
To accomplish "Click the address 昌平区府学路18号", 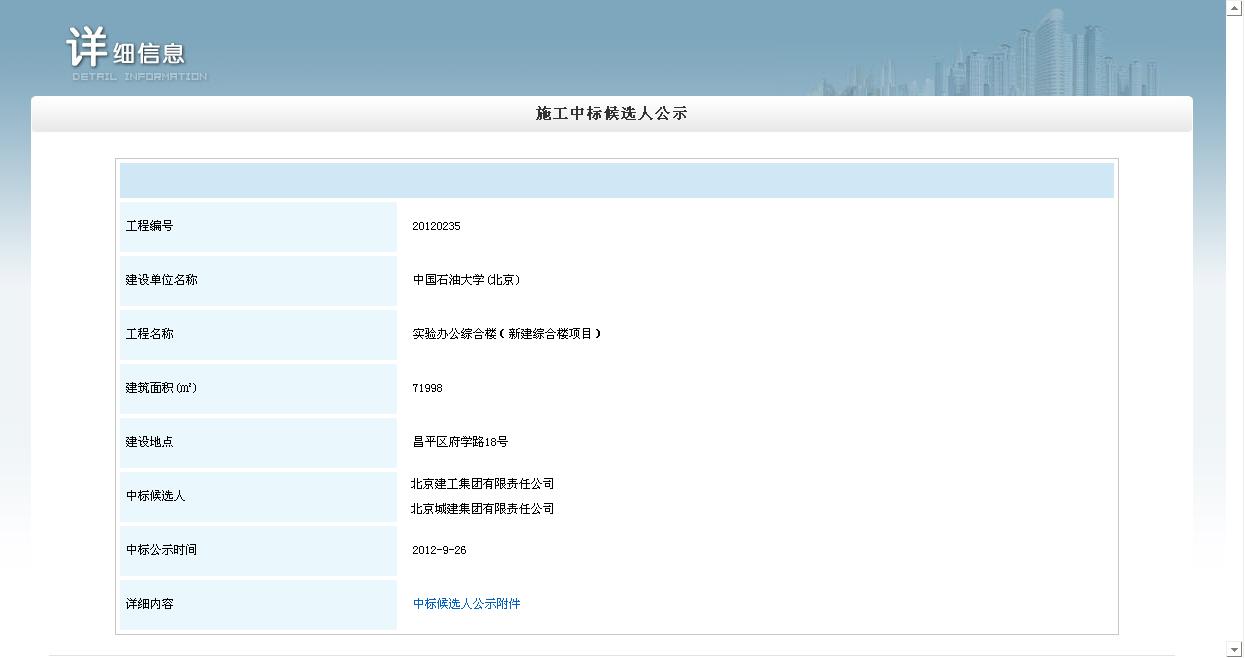I will point(460,442).
